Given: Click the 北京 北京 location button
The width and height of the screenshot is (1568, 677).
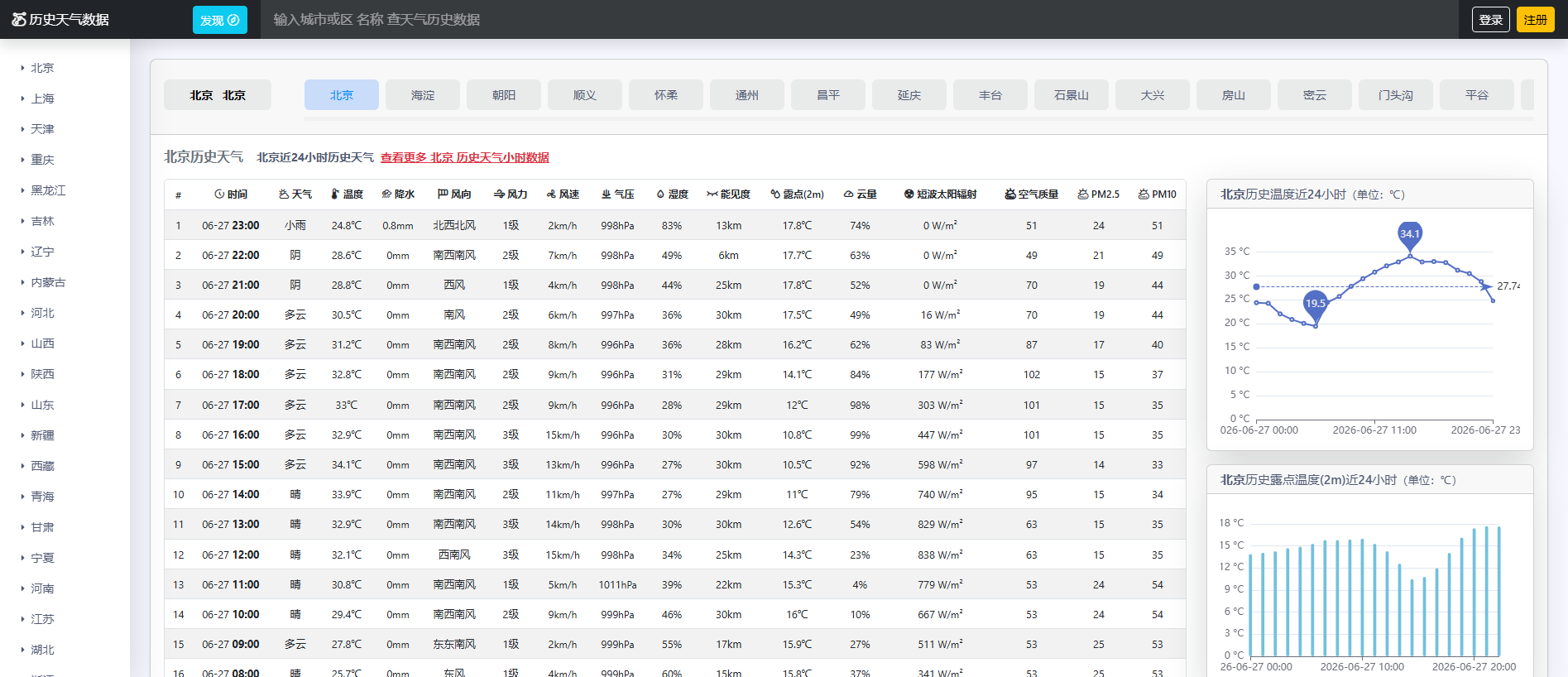Looking at the screenshot, I should coord(218,95).
